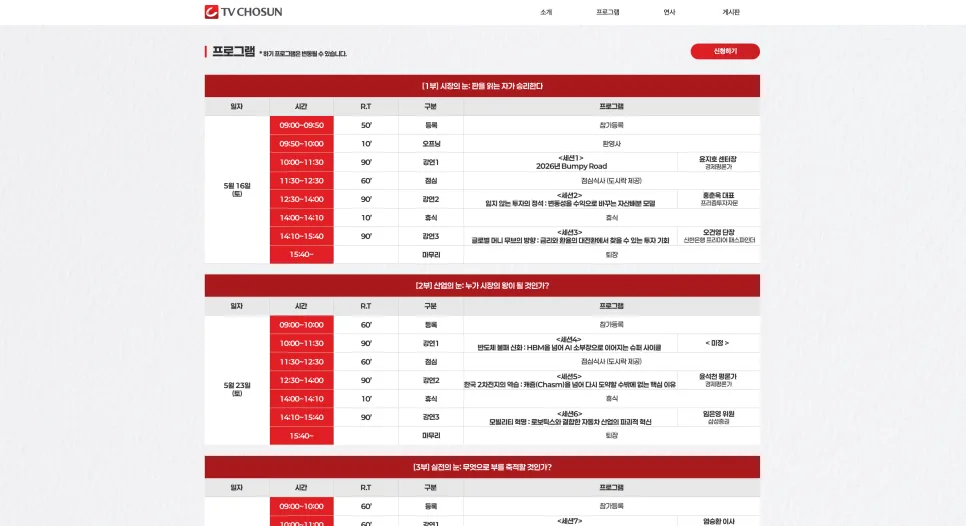Image resolution: width=966 pixels, height=526 pixels.
Task: Open the 소개 menu item
Action: pos(546,12)
